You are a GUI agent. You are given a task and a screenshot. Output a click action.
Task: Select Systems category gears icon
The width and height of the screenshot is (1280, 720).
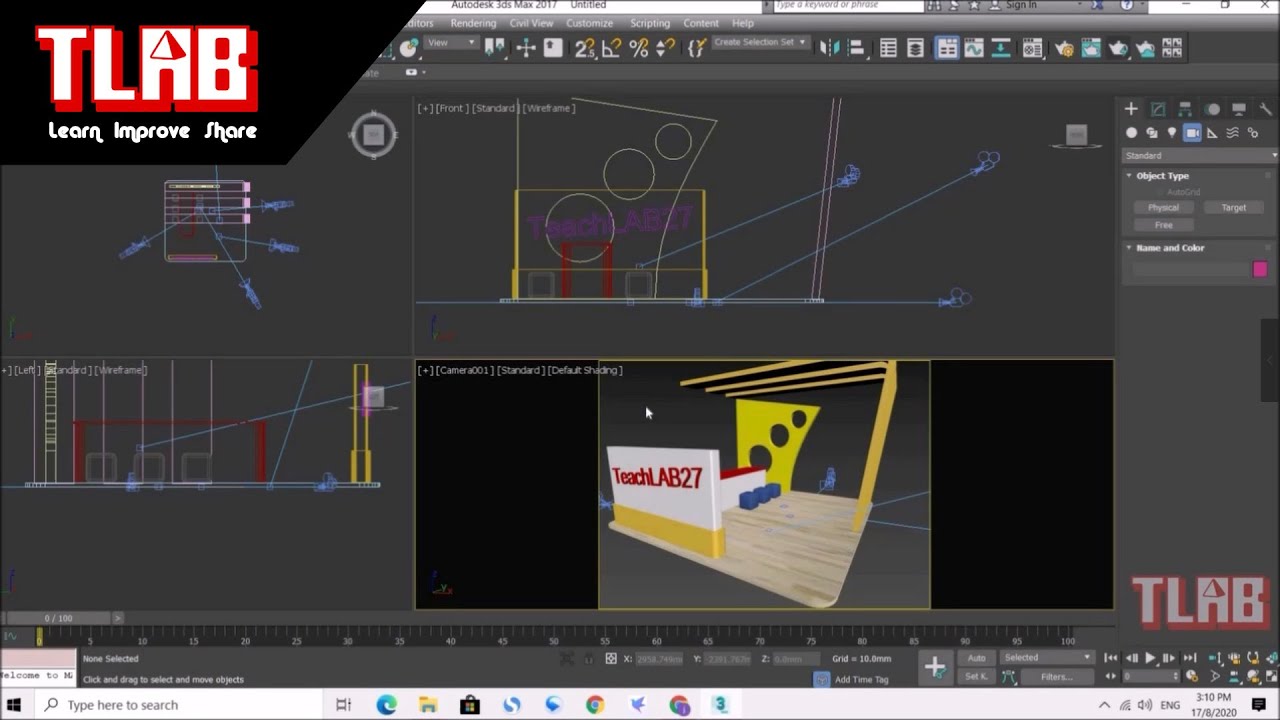coord(1252,132)
